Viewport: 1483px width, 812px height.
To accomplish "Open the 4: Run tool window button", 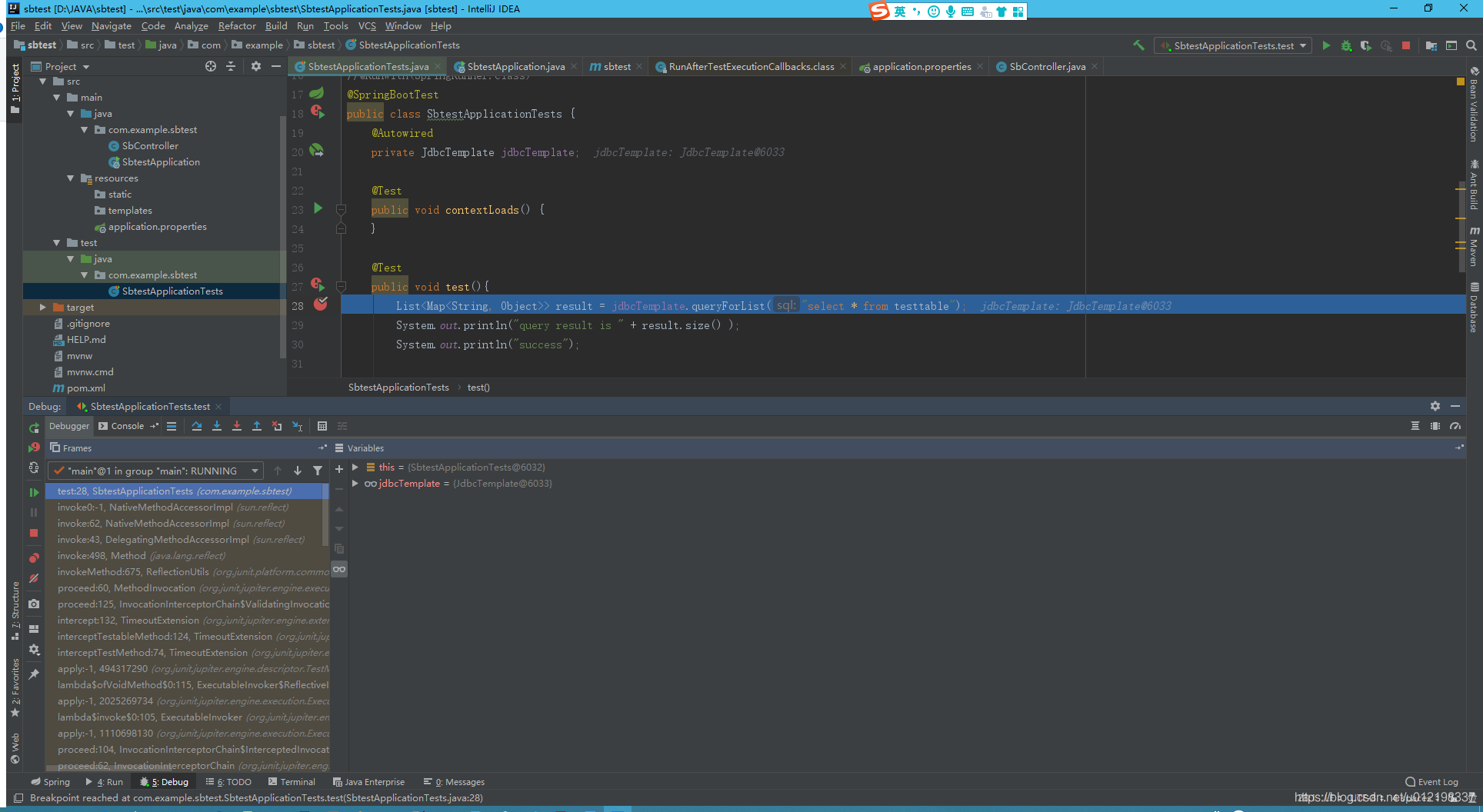I will click(105, 782).
